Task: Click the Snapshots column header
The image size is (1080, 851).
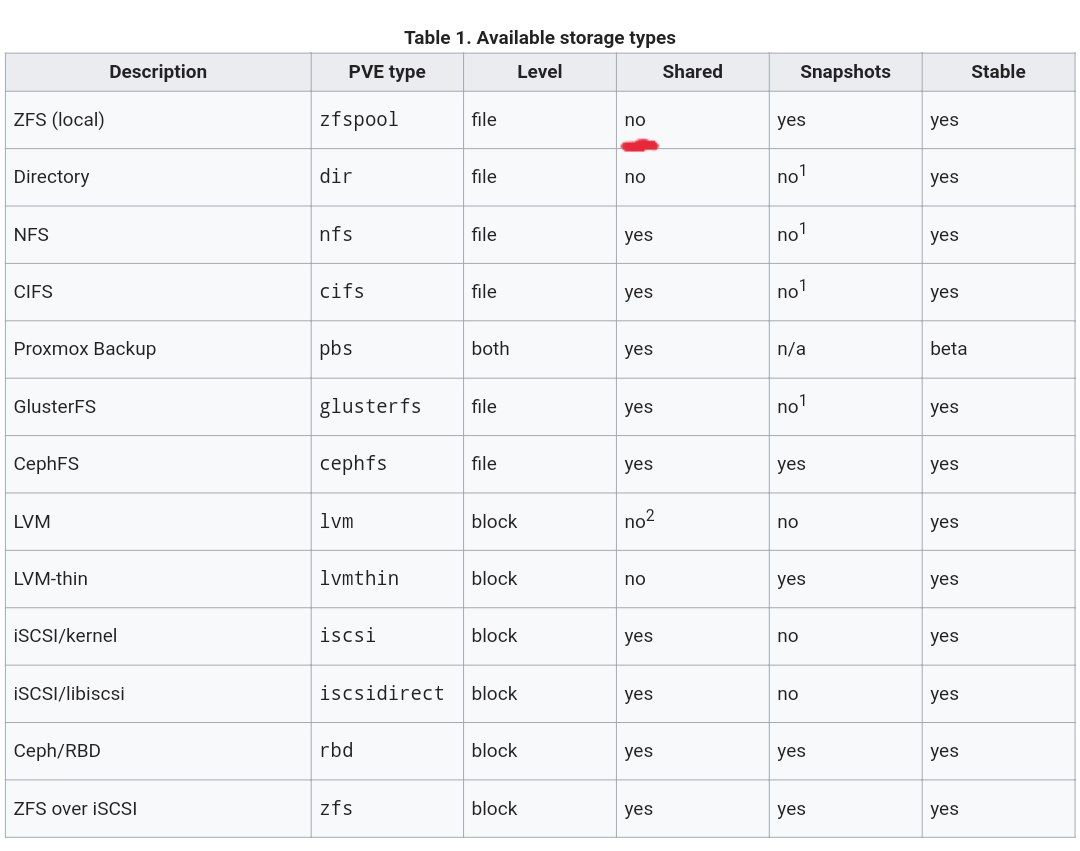Action: 845,72
